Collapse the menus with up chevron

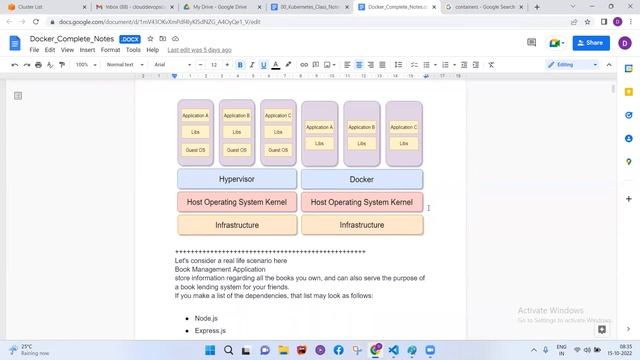pyautogui.click(x=609, y=65)
